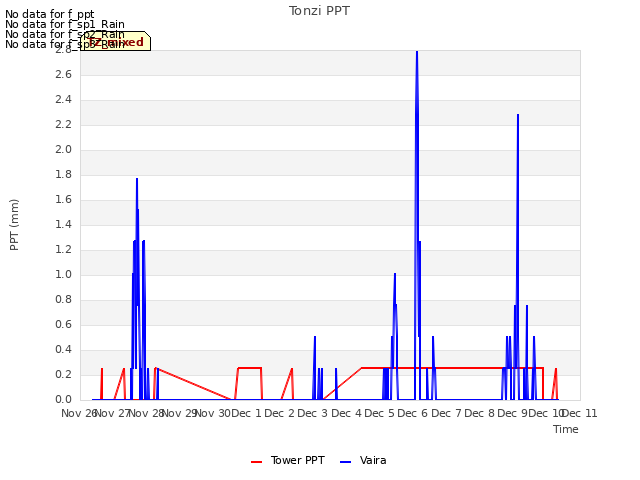The height and width of the screenshot is (480, 640).
Task: Click the 0.4 y-axis tick label
Action: [x=63, y=349]
